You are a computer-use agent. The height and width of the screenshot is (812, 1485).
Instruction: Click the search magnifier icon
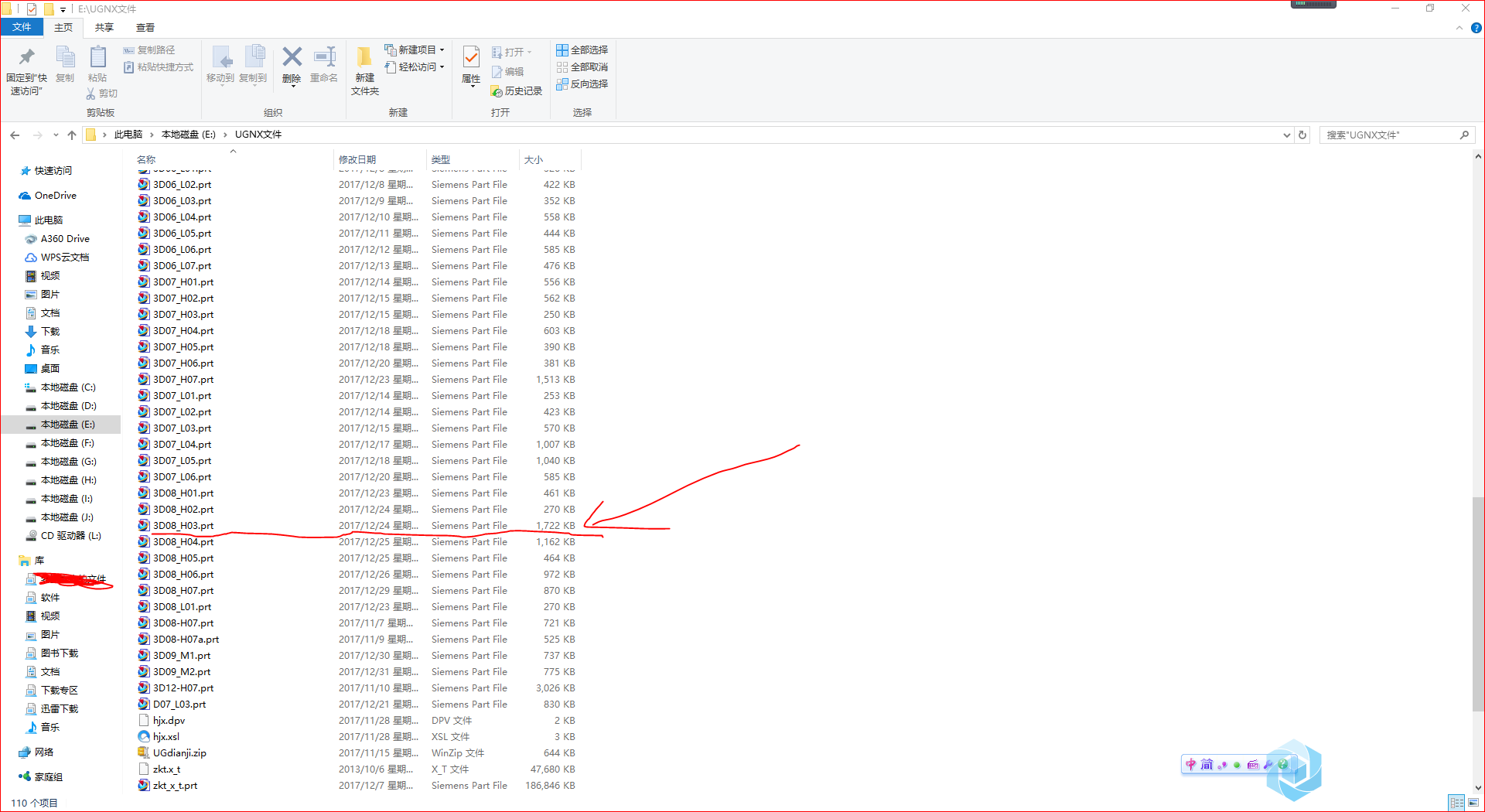point(1464,135)
